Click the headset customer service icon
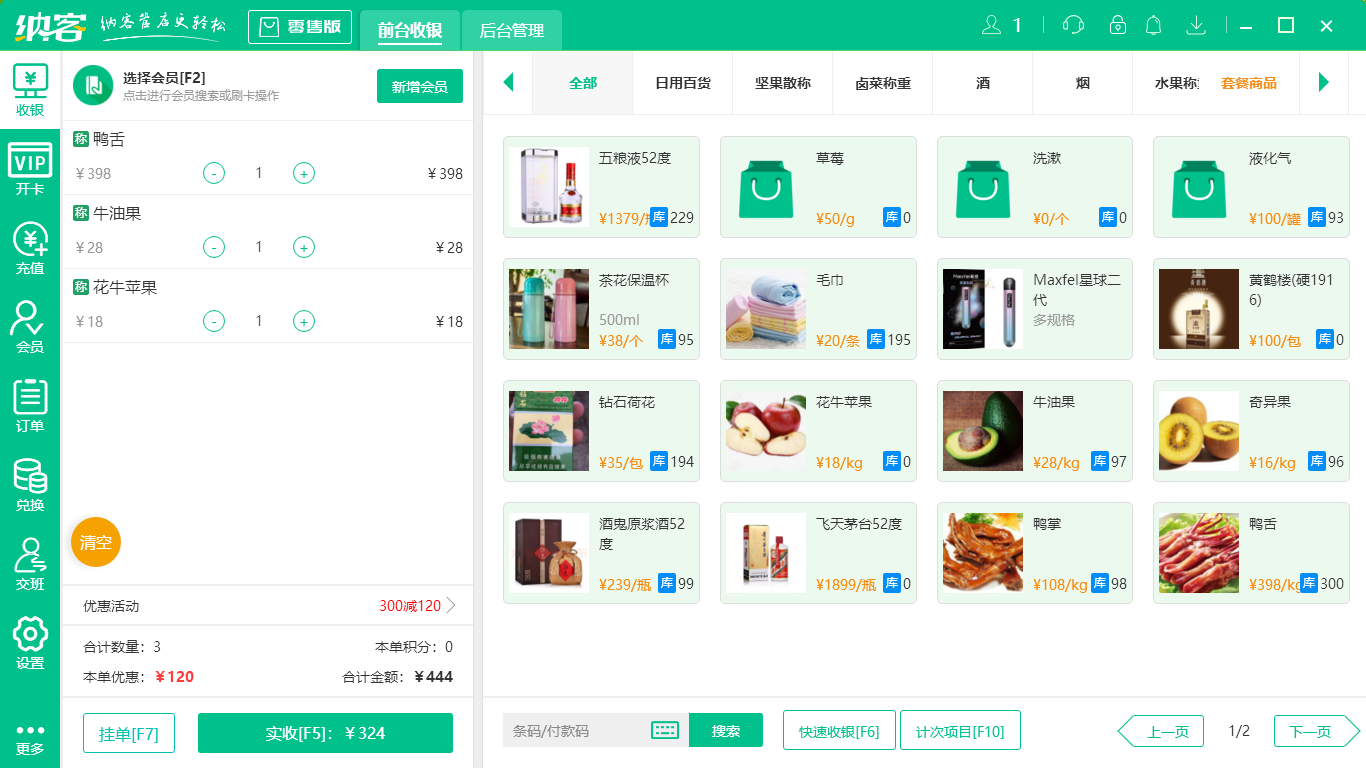 click(x=1072, y=25)
